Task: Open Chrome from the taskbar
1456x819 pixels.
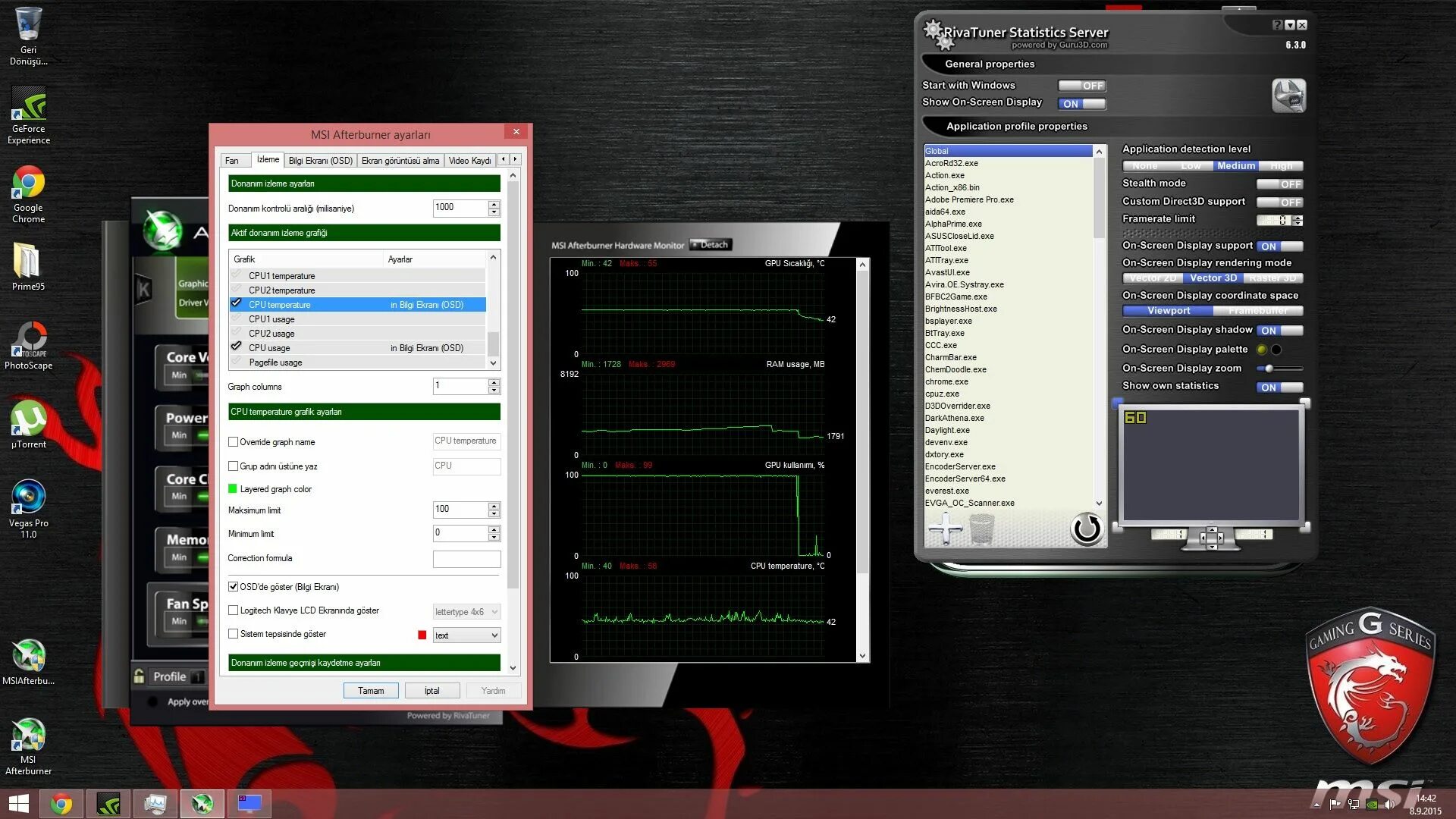Action: click(x=61, y=804)
